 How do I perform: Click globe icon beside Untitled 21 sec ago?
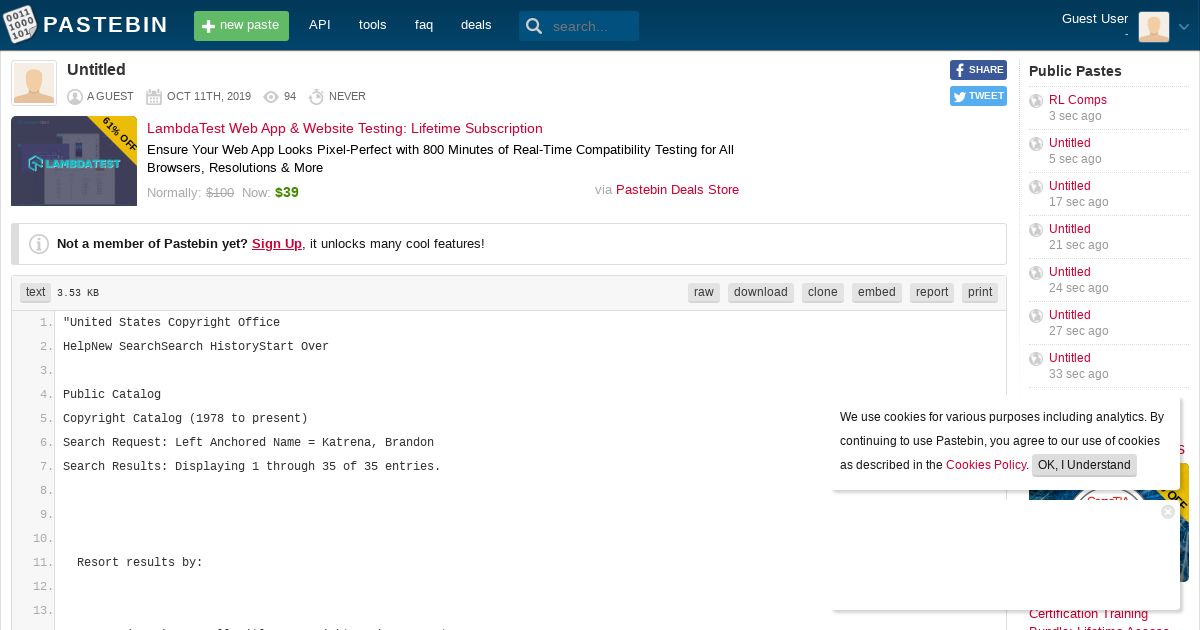pos(1036,230)
